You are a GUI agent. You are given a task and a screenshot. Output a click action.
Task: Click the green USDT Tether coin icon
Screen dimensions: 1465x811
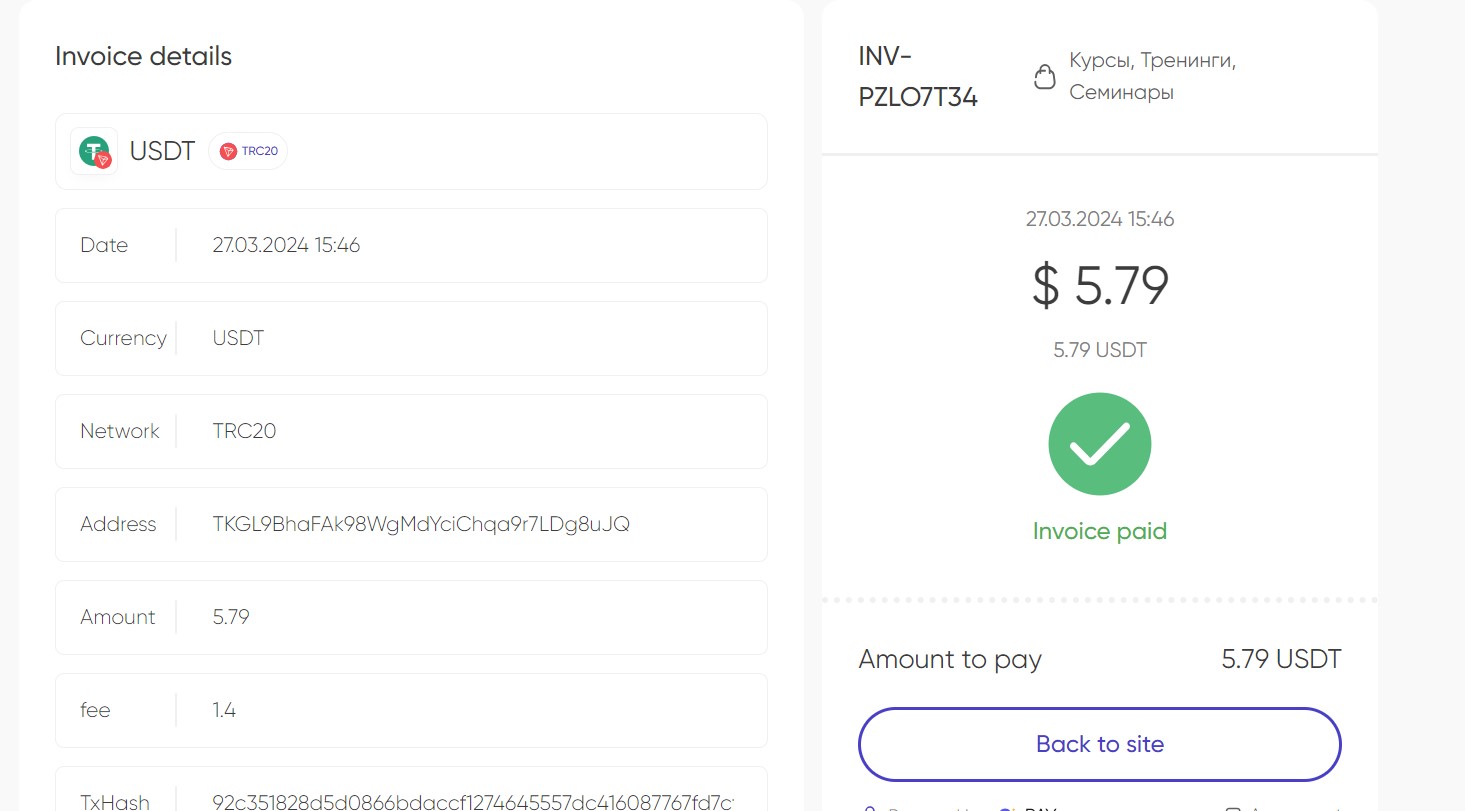[x=94, y=151]
